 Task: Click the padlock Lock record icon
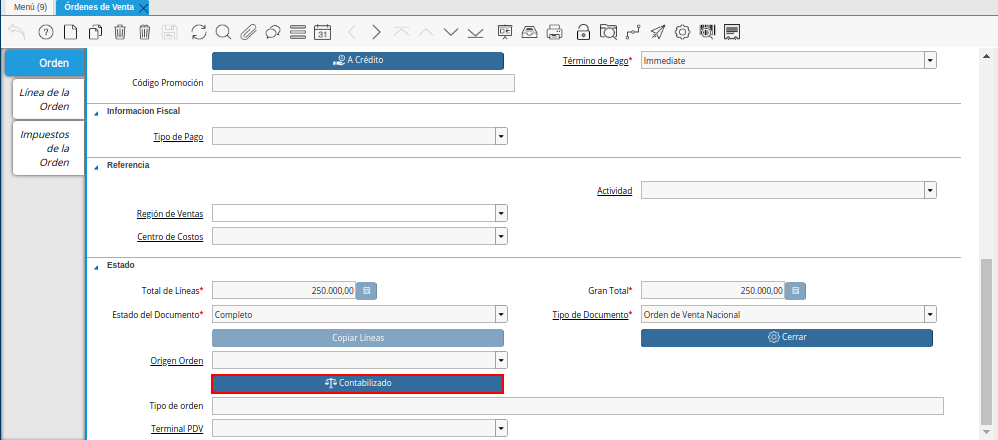pos(582,32)
